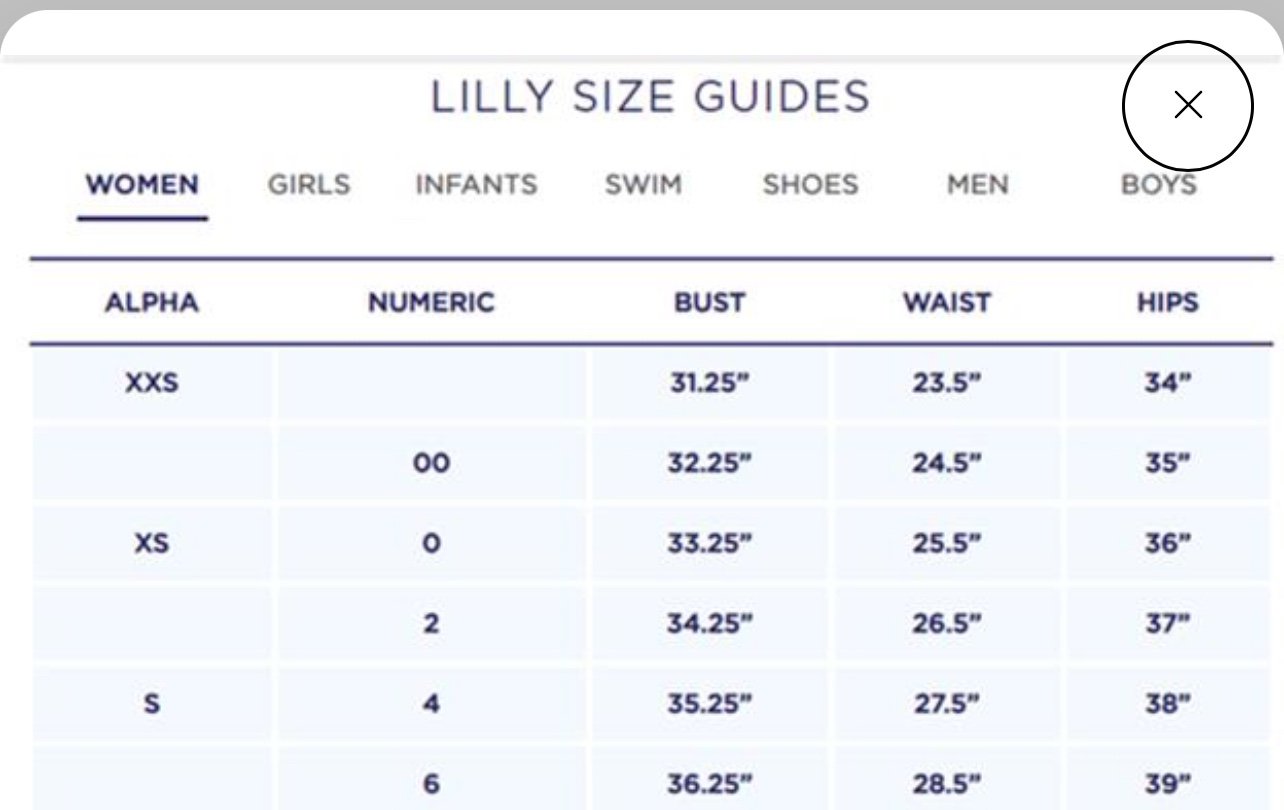Click the ALPHA column header
Viewport: 1284px width, 810px height.
coord(152,303)
